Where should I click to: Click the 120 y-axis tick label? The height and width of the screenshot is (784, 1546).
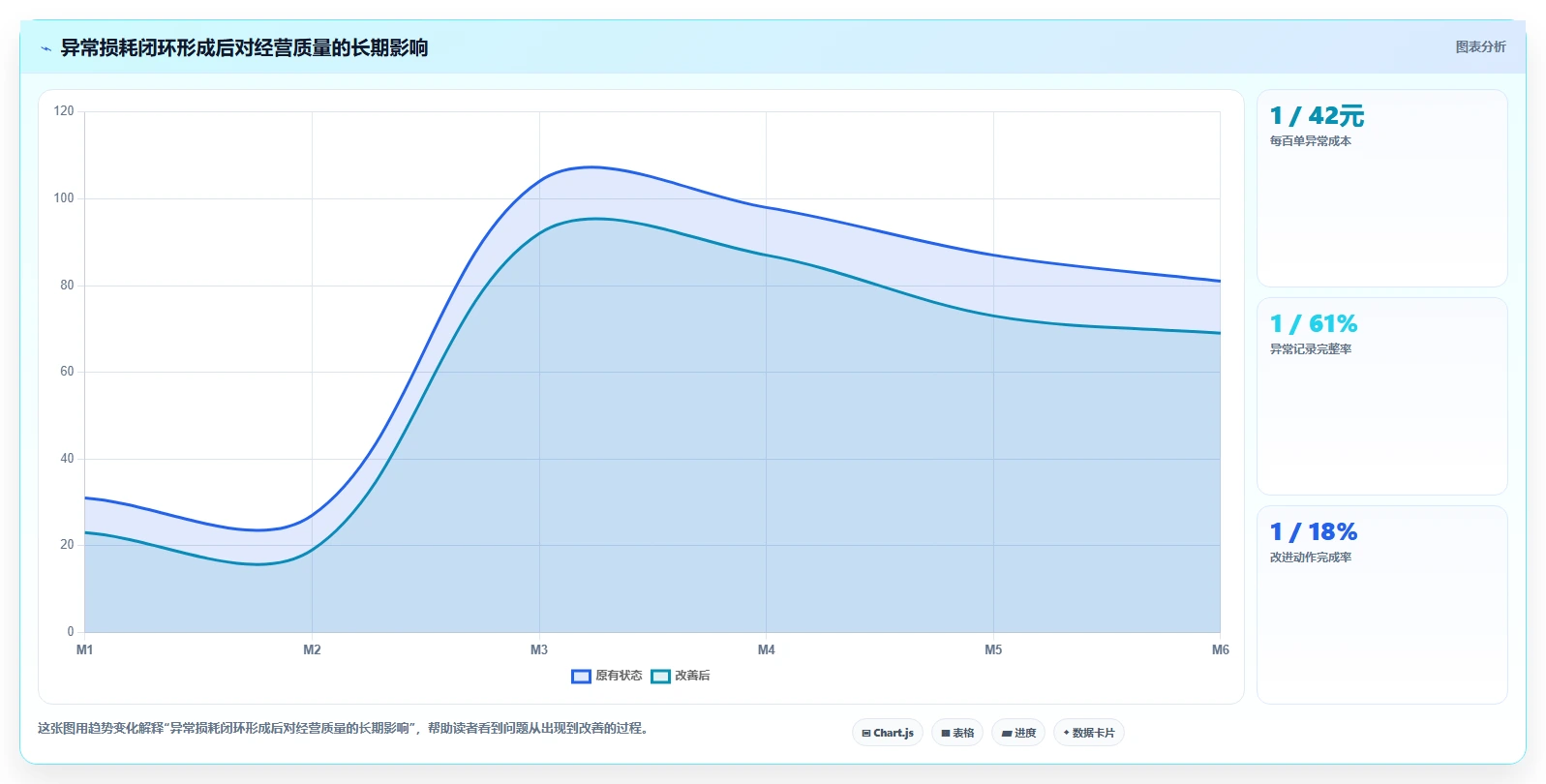pyautogui.click(x=64, y=111)
